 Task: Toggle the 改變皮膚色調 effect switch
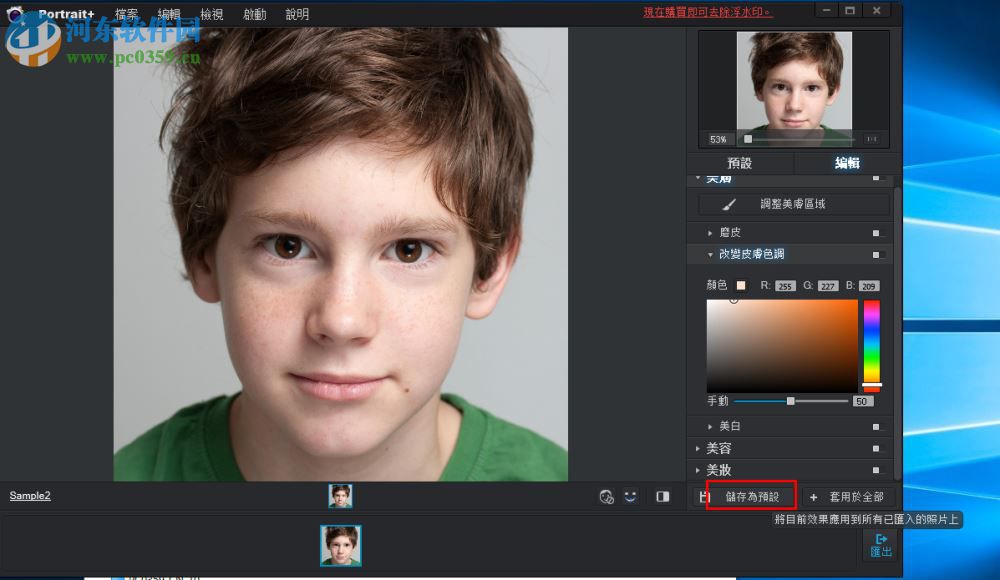pos(877,253)
